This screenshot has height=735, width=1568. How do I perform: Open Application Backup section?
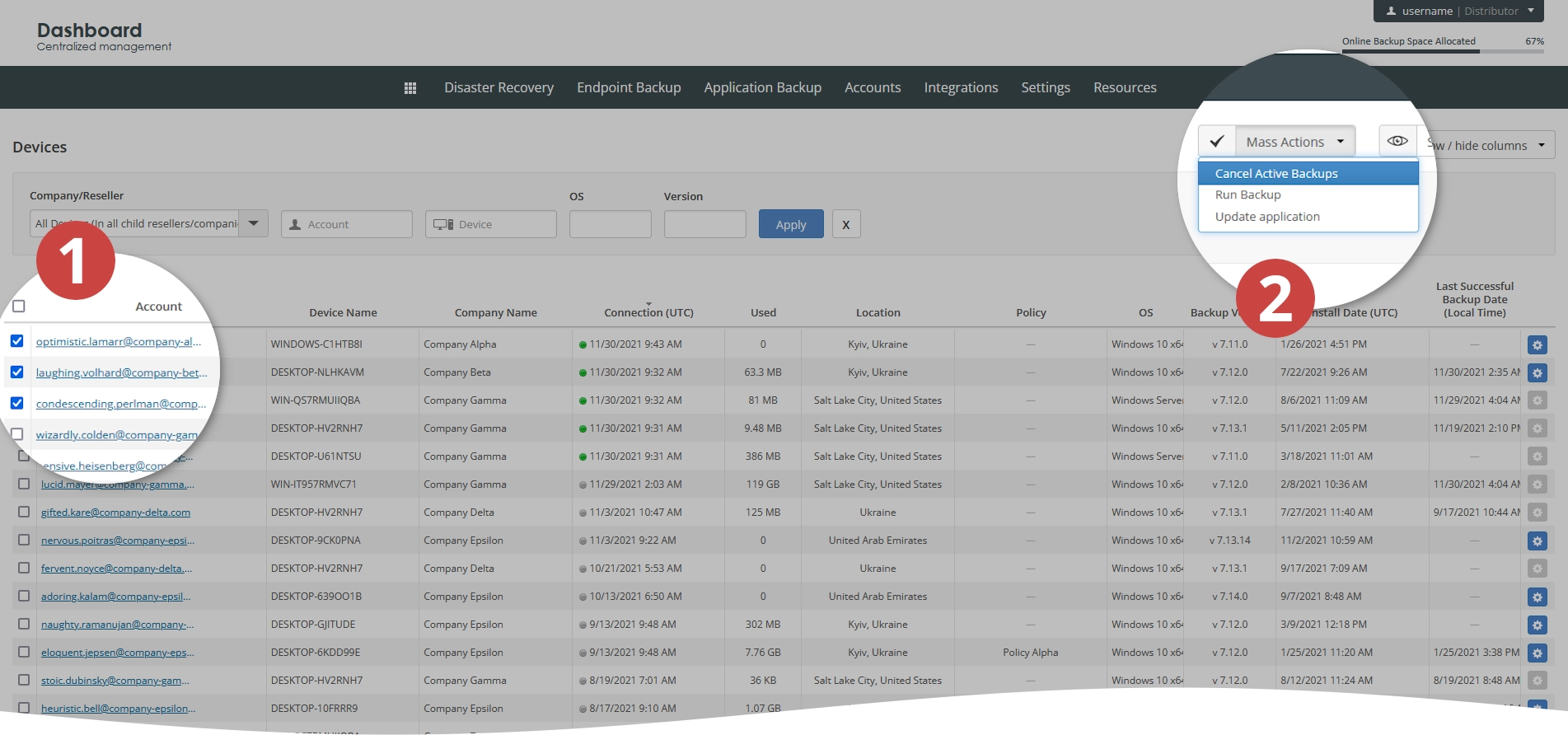click(762, 87)
